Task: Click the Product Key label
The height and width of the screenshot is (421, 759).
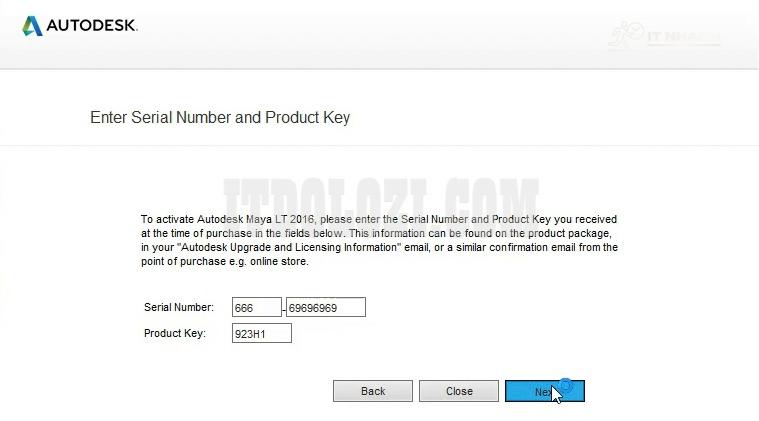Action: (175, 333)
